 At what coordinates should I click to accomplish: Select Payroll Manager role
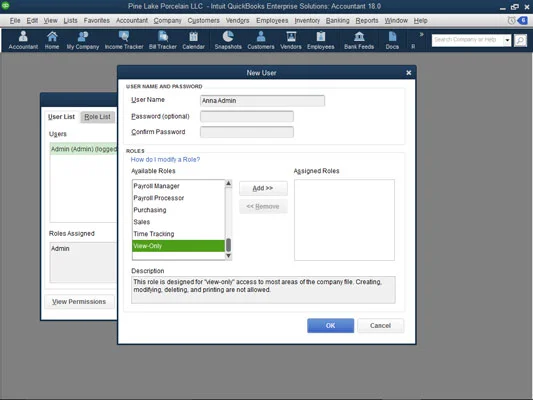tap(178, 186)
